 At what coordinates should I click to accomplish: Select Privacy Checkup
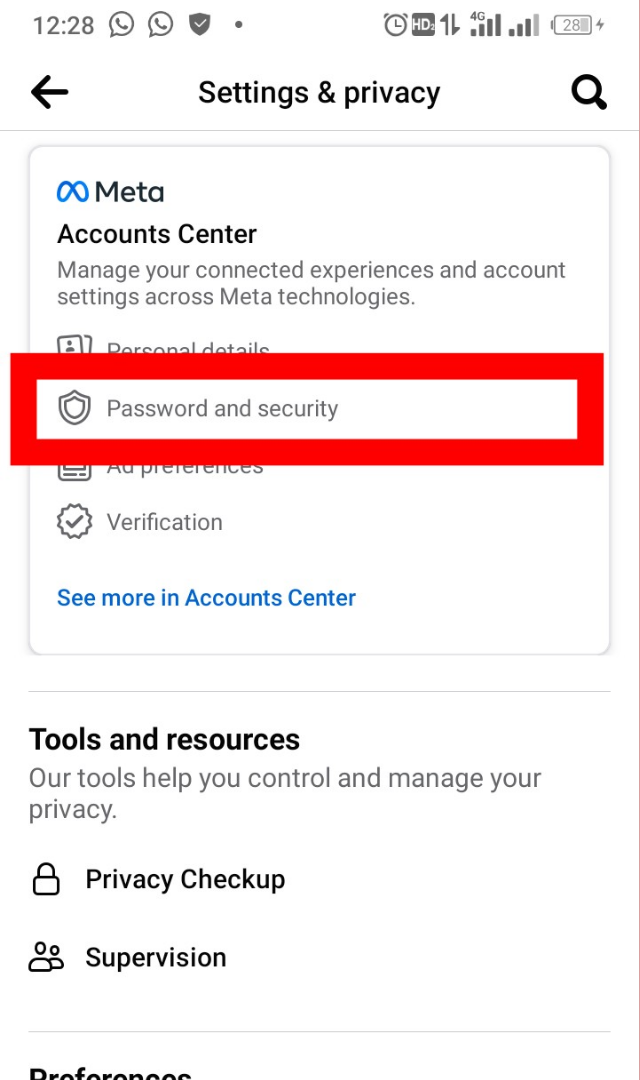pyautogui.click(x=185, y=879)
